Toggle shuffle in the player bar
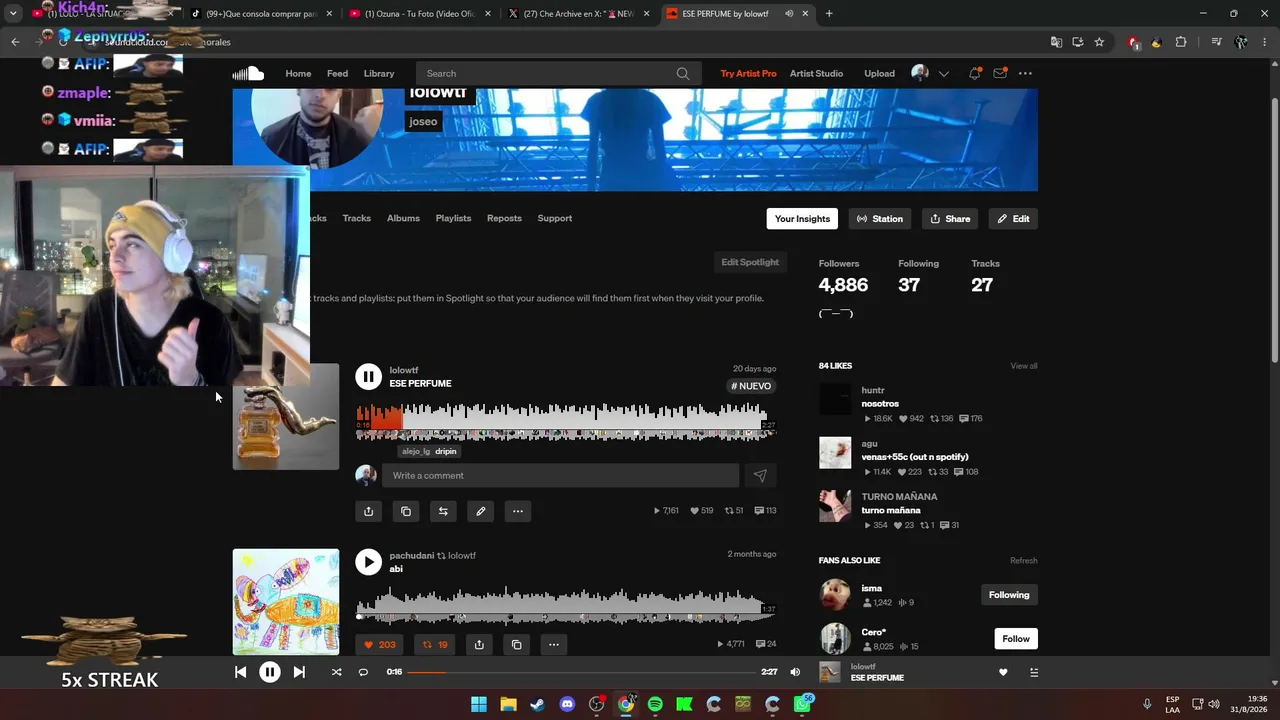The width and height of the screenshot is (1280, 720). pyautogui.click(x=336, y=672)
